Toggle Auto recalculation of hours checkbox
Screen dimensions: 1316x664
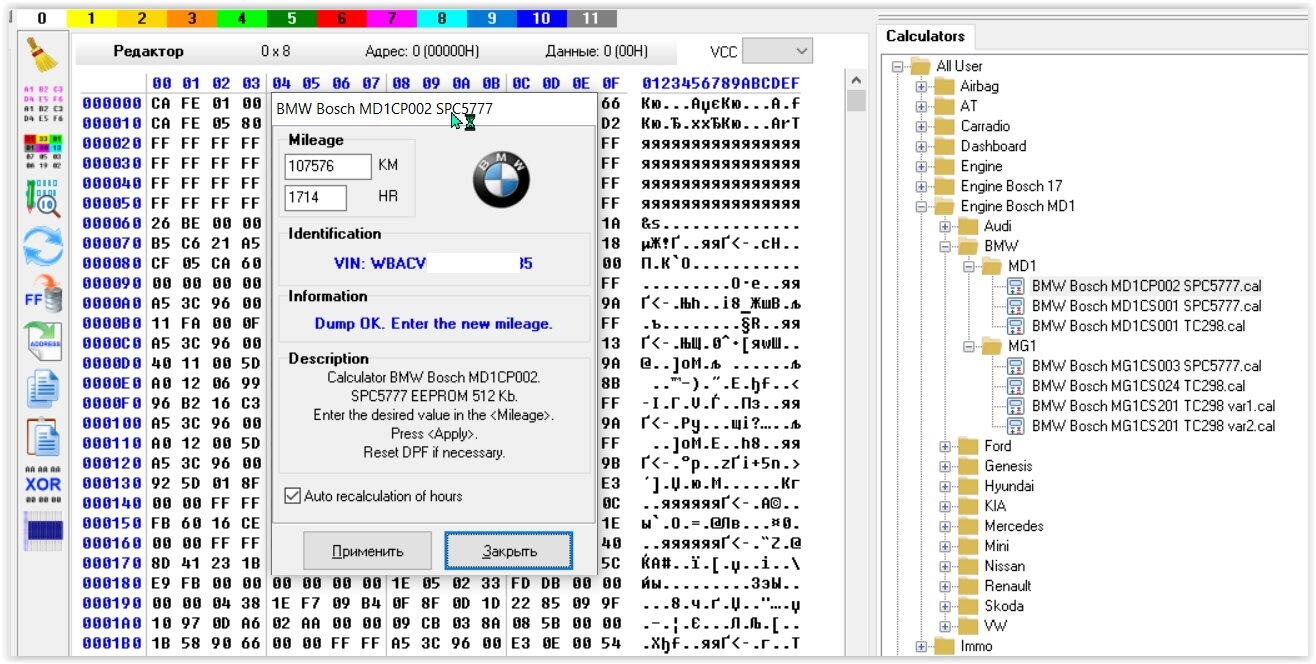click(x=293, y=496)
